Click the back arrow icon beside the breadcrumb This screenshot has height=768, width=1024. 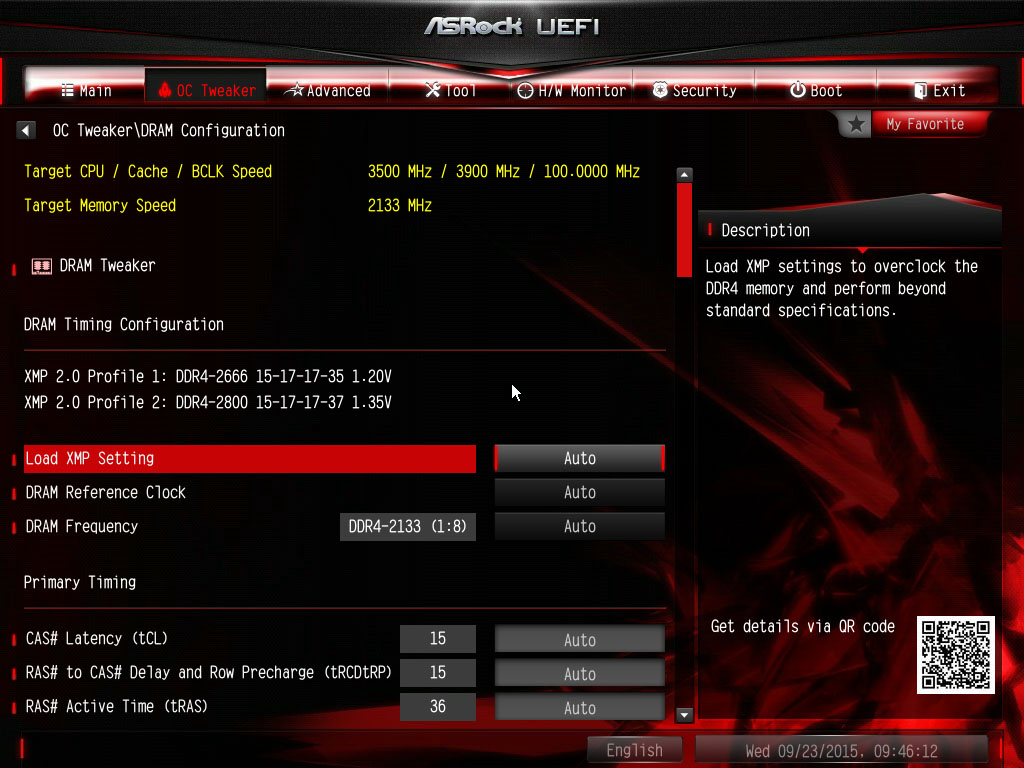[27, 131]
